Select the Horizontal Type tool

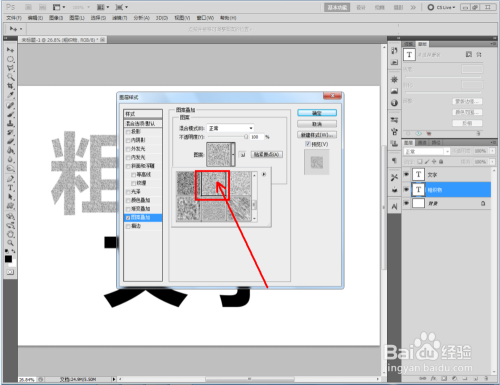[x=10, y=188]
